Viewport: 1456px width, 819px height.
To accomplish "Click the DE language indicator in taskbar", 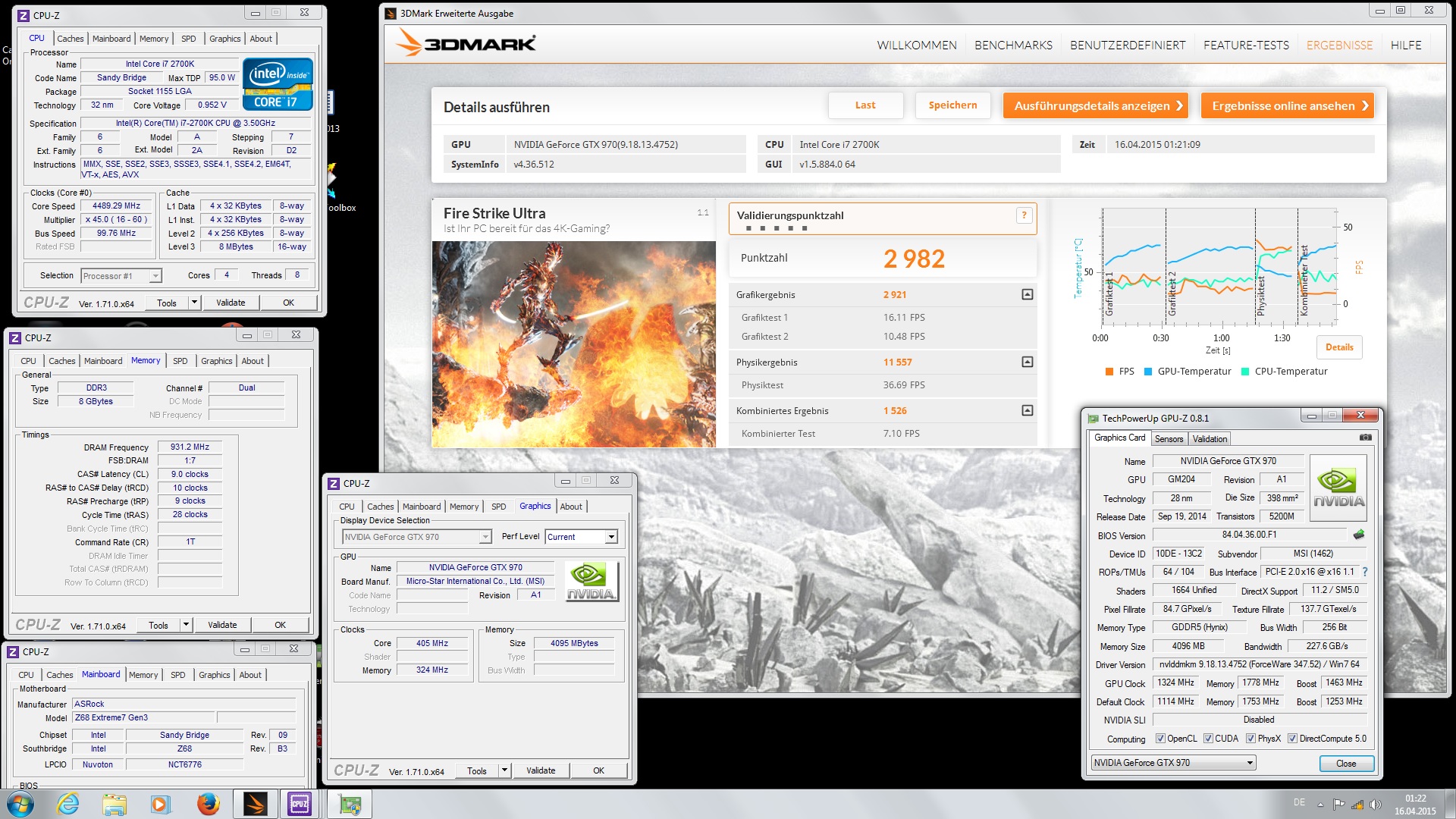I will click(1299, 802).
